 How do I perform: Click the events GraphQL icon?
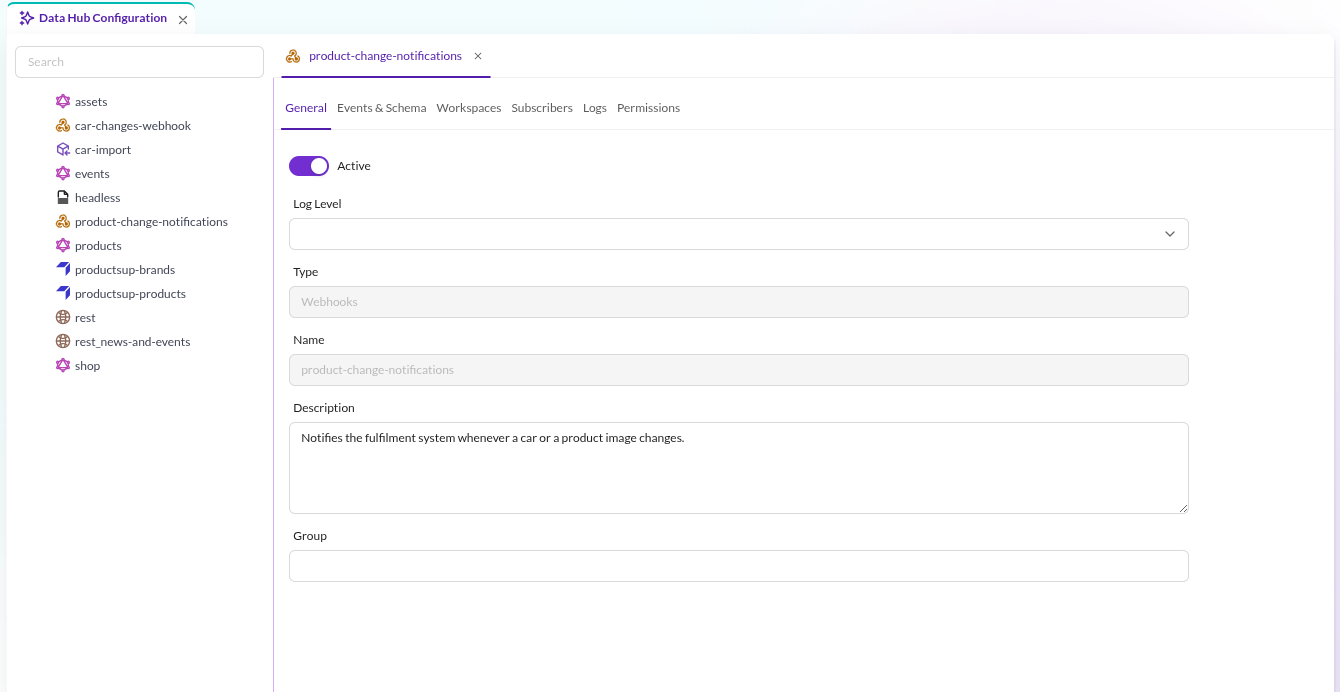[63, 174]
